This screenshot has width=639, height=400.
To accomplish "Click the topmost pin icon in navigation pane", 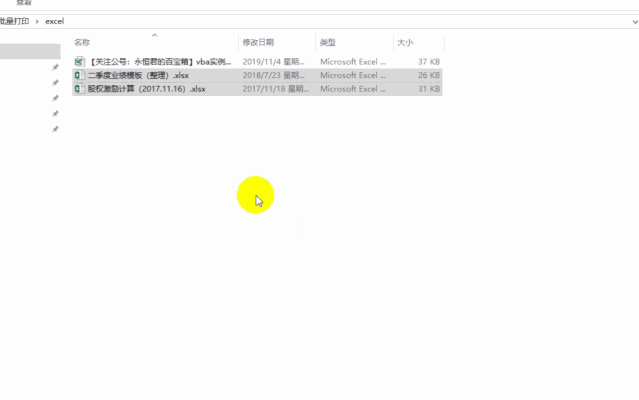I will (56, 68).
